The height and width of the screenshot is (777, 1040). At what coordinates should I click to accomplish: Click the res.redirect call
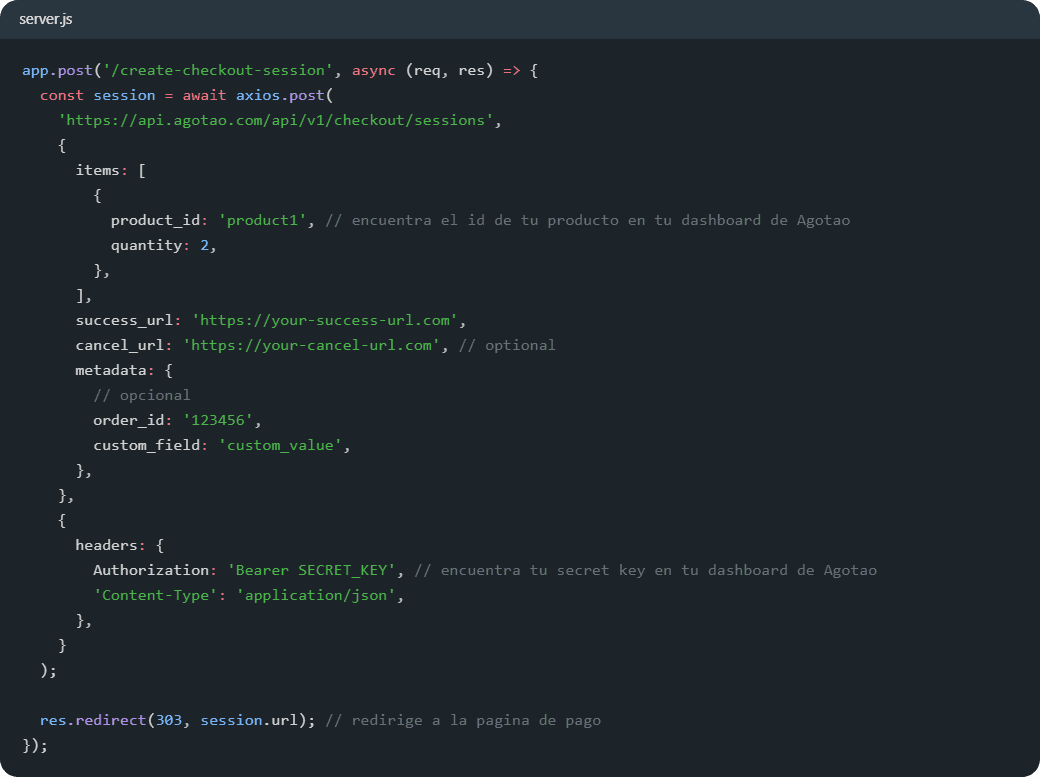click(x=93, y=721)
